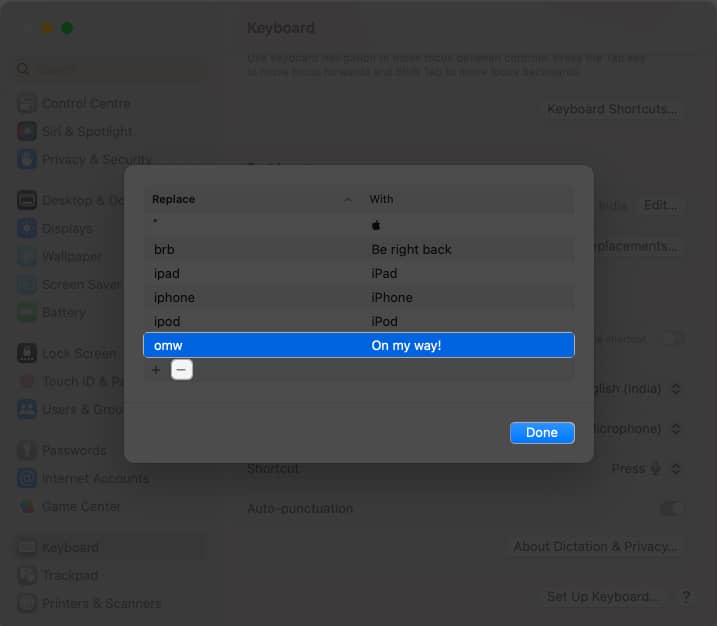This screenshot has width=717, height=626.
Task: Toggle the Auto-punctuation switch
Action: (x=671, y=508)
